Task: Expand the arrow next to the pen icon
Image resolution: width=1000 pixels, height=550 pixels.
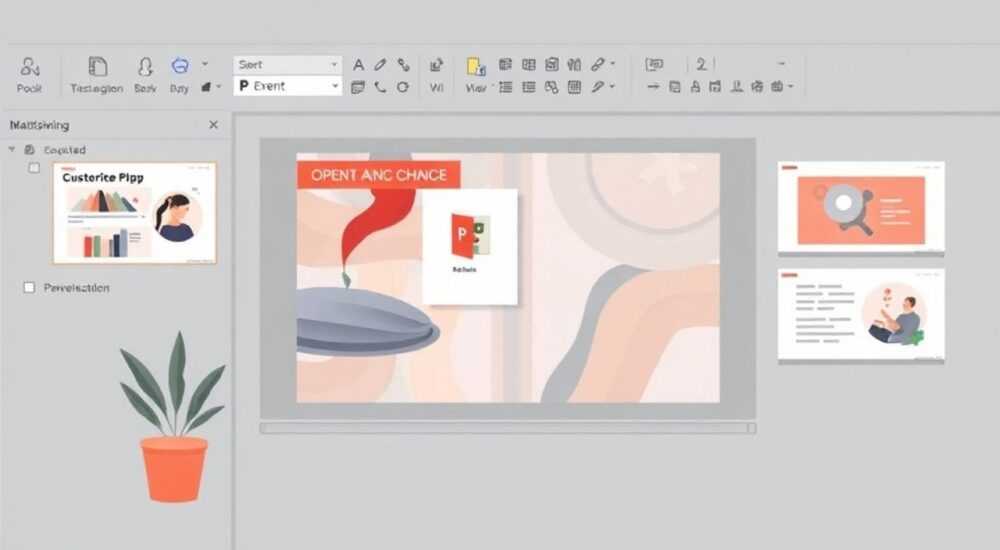Action: (x=613, y=87)
